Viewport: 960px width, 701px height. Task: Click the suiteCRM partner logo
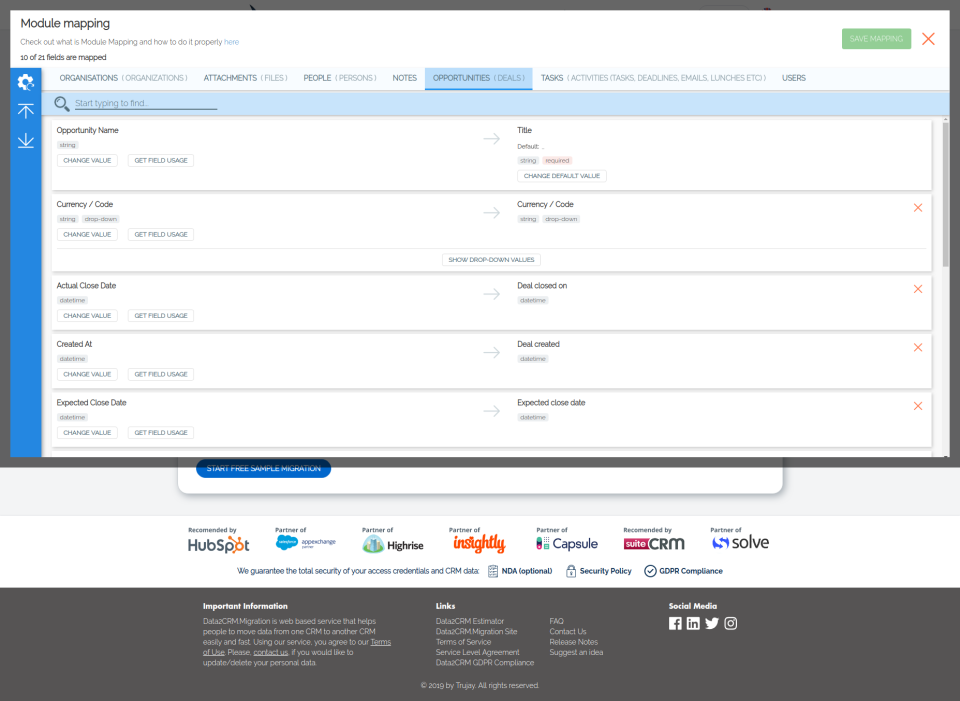click(654, 542)
